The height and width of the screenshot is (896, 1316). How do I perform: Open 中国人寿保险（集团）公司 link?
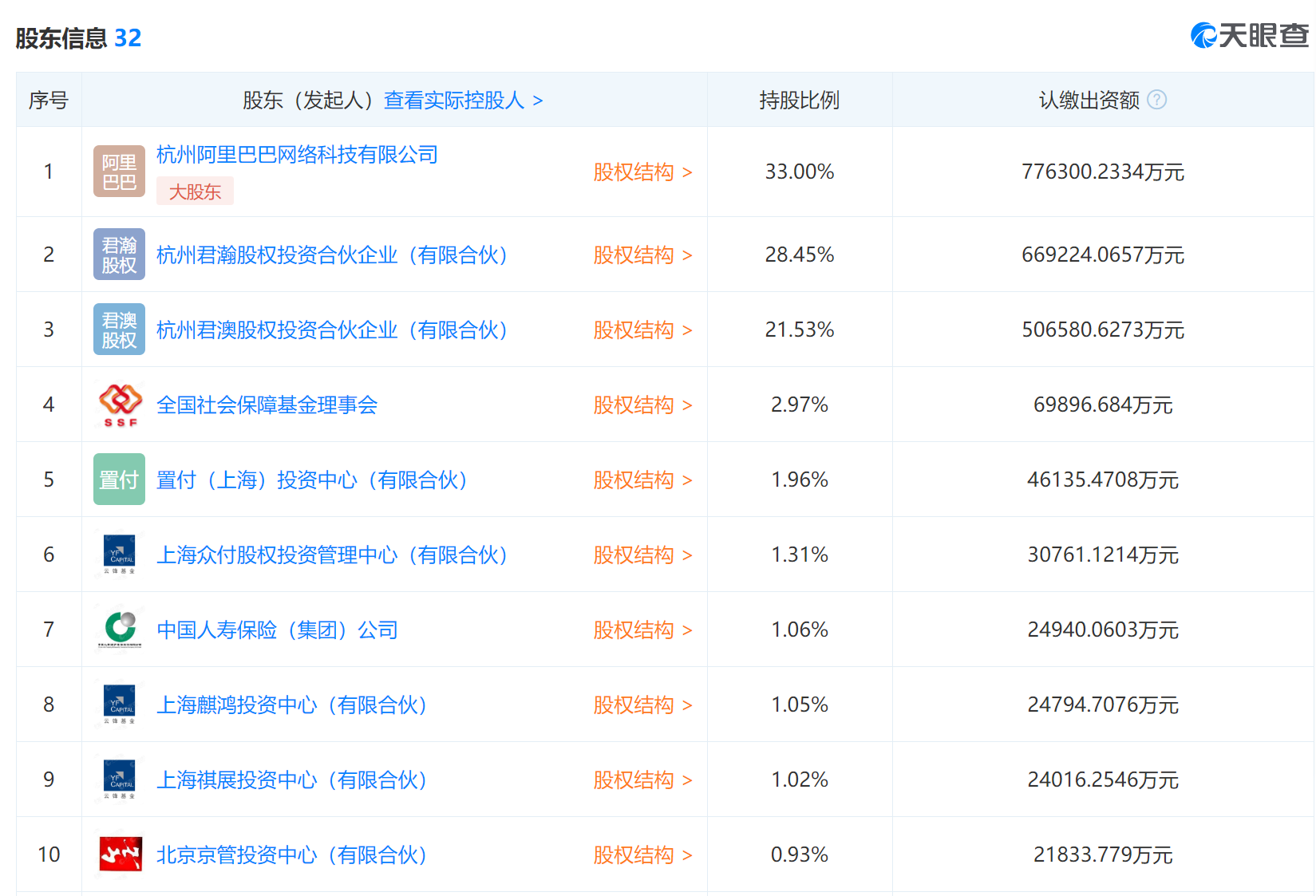[x=277, y=630]
